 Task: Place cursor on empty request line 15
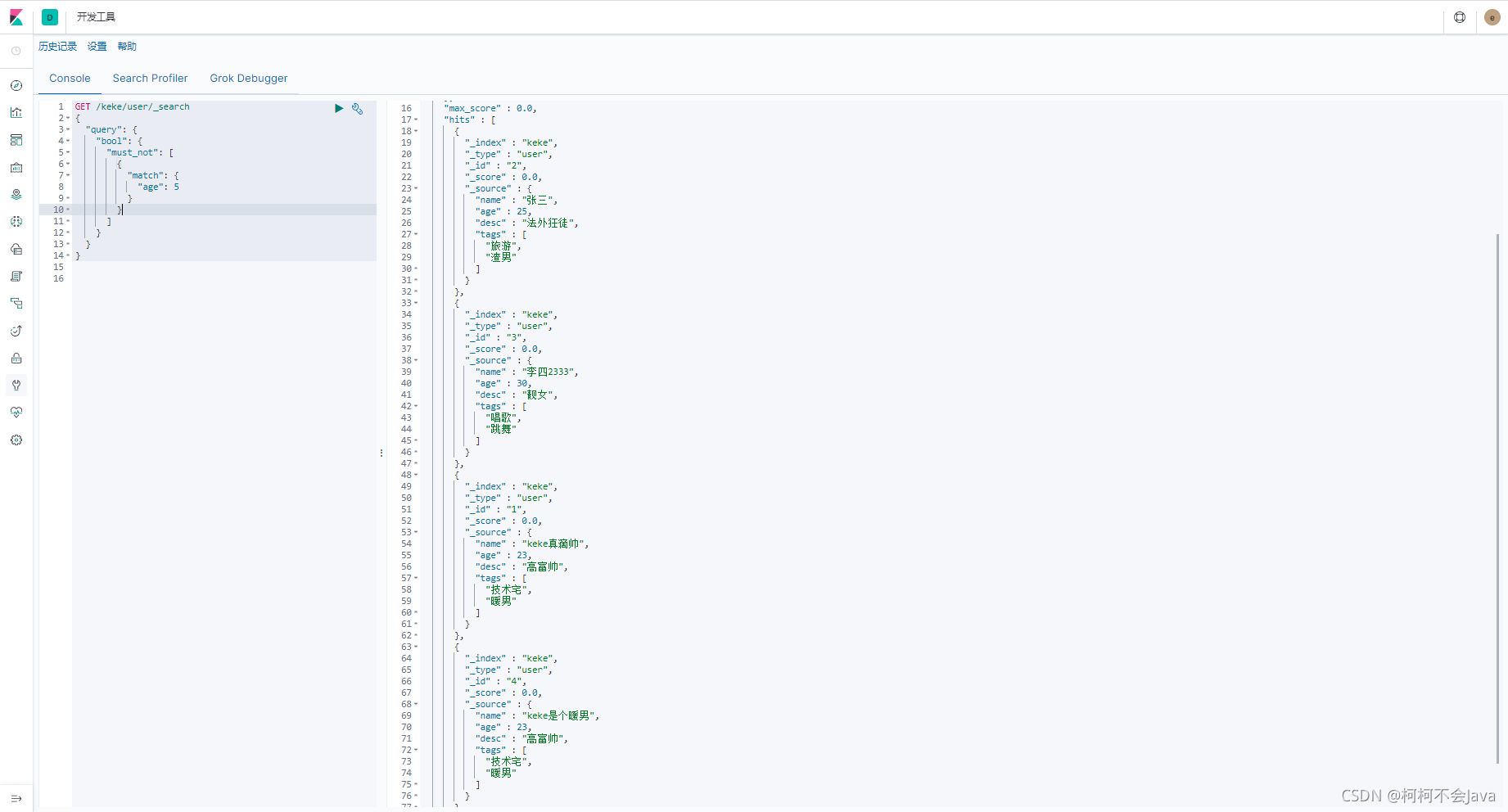(223, 268)
